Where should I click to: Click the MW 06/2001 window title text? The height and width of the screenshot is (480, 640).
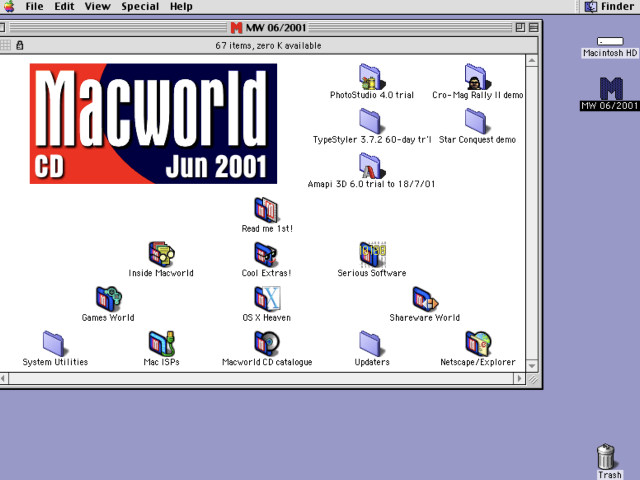[276, 28]
